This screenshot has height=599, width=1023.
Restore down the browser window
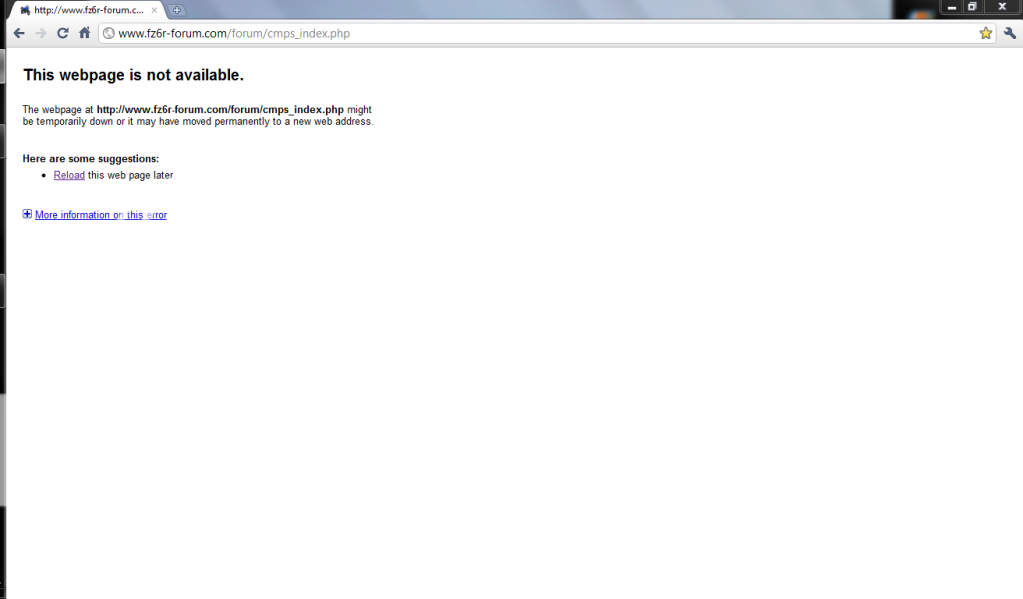[x=972, y=7]
